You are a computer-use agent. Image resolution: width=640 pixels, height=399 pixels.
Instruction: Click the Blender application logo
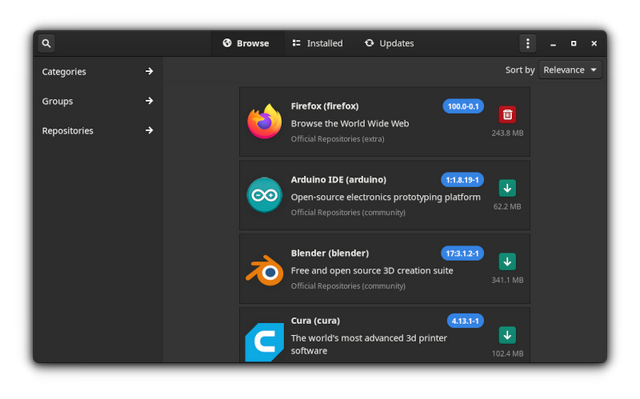coord(264,270)
